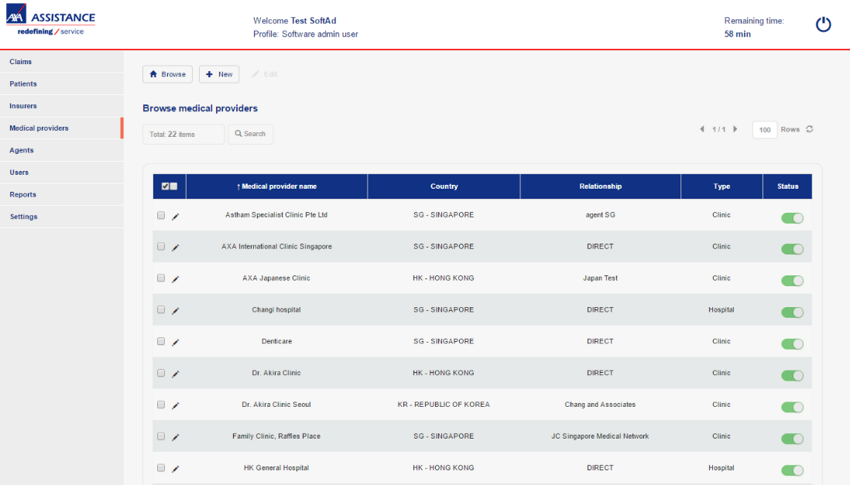Viewport: 850px width, 485px height.
Task: Edit Denticare pencil icon
Action: click(175, 342)
